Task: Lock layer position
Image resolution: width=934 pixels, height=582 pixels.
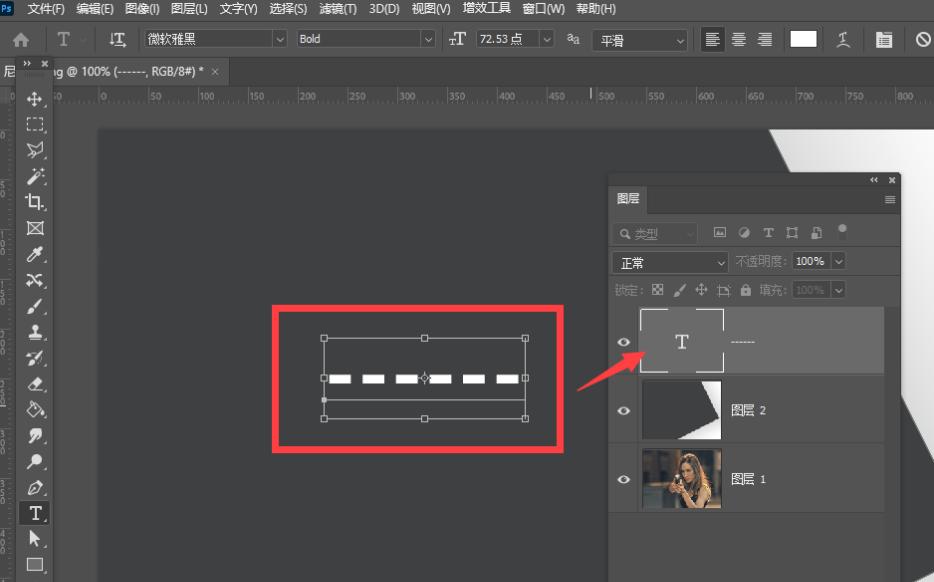Action: click(701, 290)
